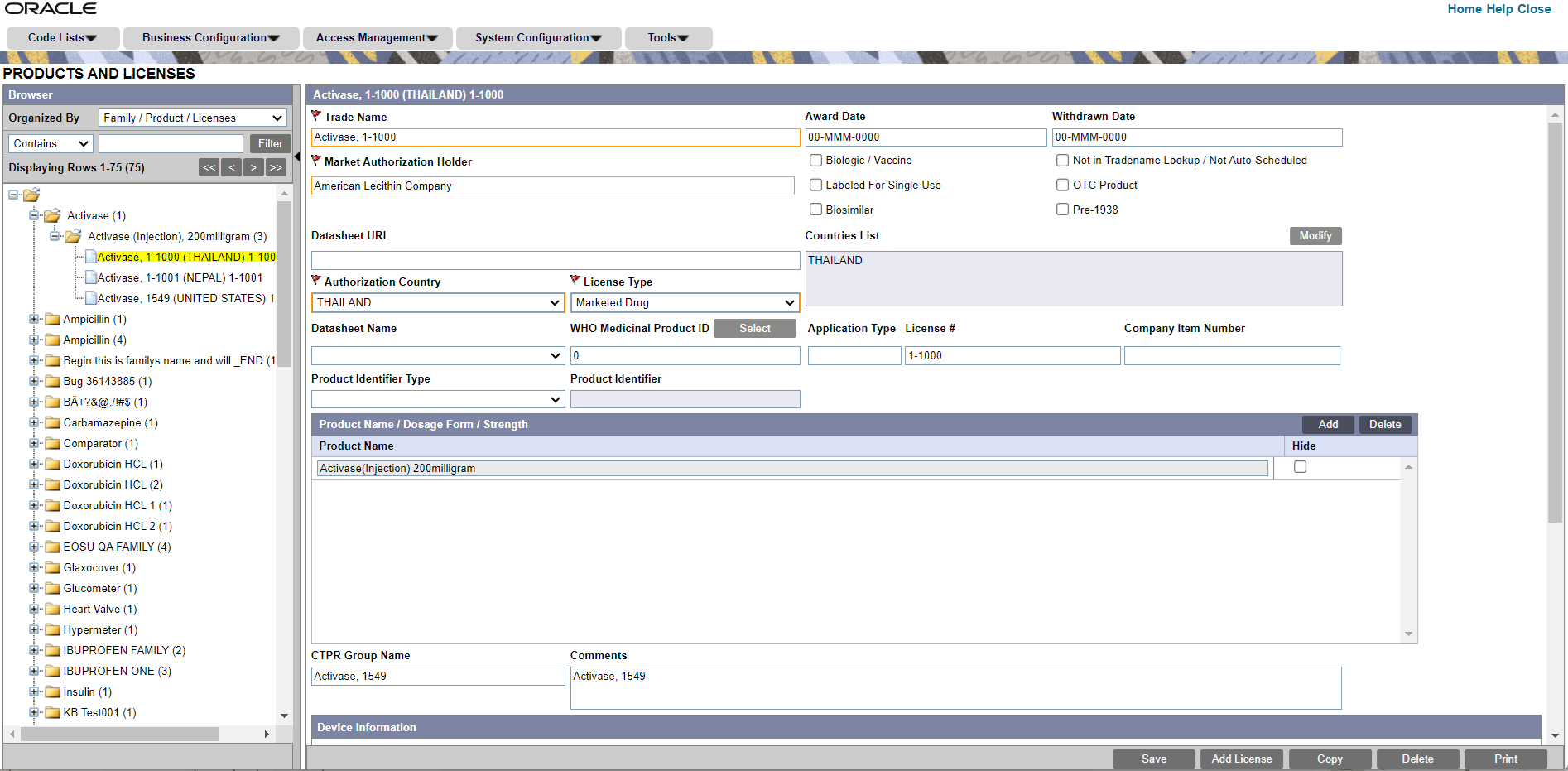This screenshot has height=771, width=1568.
Task: Tick the OTC Product checkbox
Action: [1063, 185]
